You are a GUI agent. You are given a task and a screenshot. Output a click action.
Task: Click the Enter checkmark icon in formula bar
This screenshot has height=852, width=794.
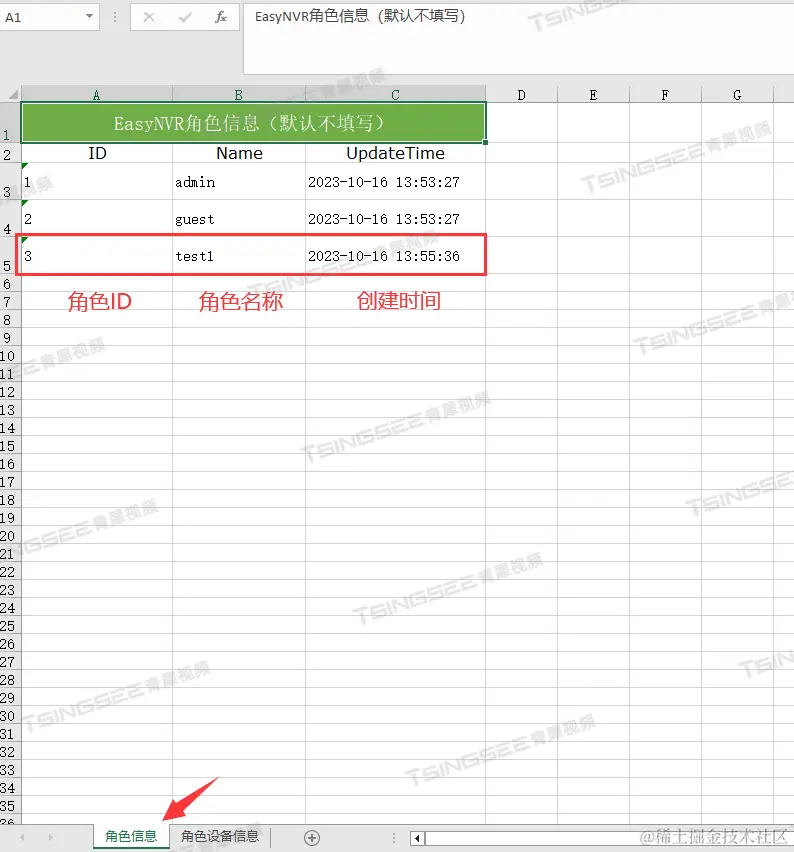[x=185, y=17]
